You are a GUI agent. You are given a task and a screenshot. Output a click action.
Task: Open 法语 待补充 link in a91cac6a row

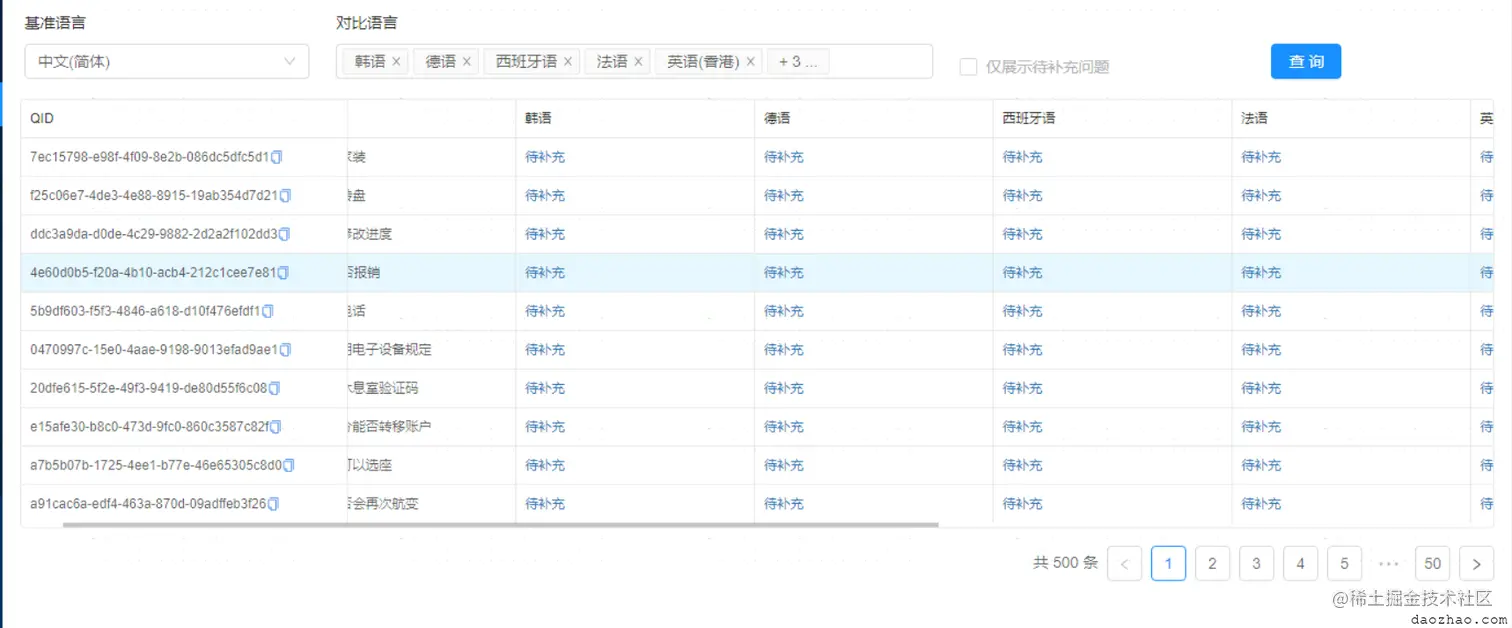pyautogui.click(x=1261, y=503)
